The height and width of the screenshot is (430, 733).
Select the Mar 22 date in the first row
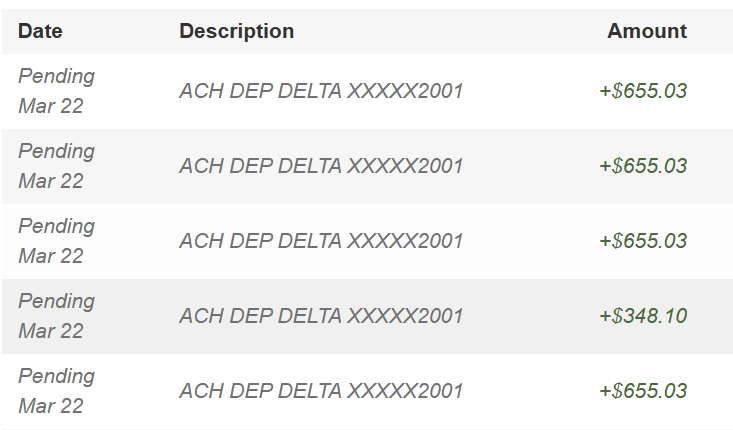tap(51, 106)
